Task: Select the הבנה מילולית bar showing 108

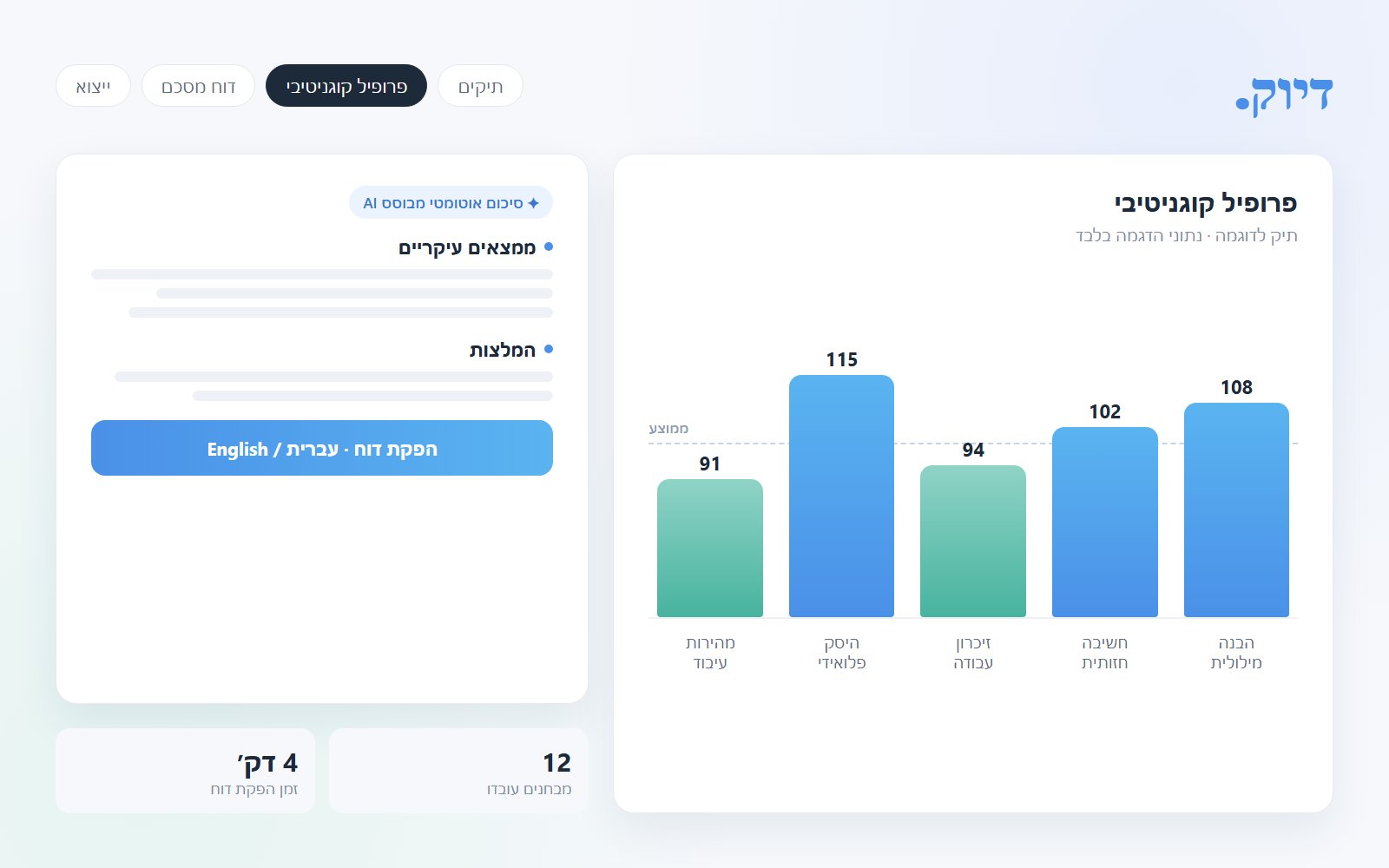Action: (x=1236, y=510)
